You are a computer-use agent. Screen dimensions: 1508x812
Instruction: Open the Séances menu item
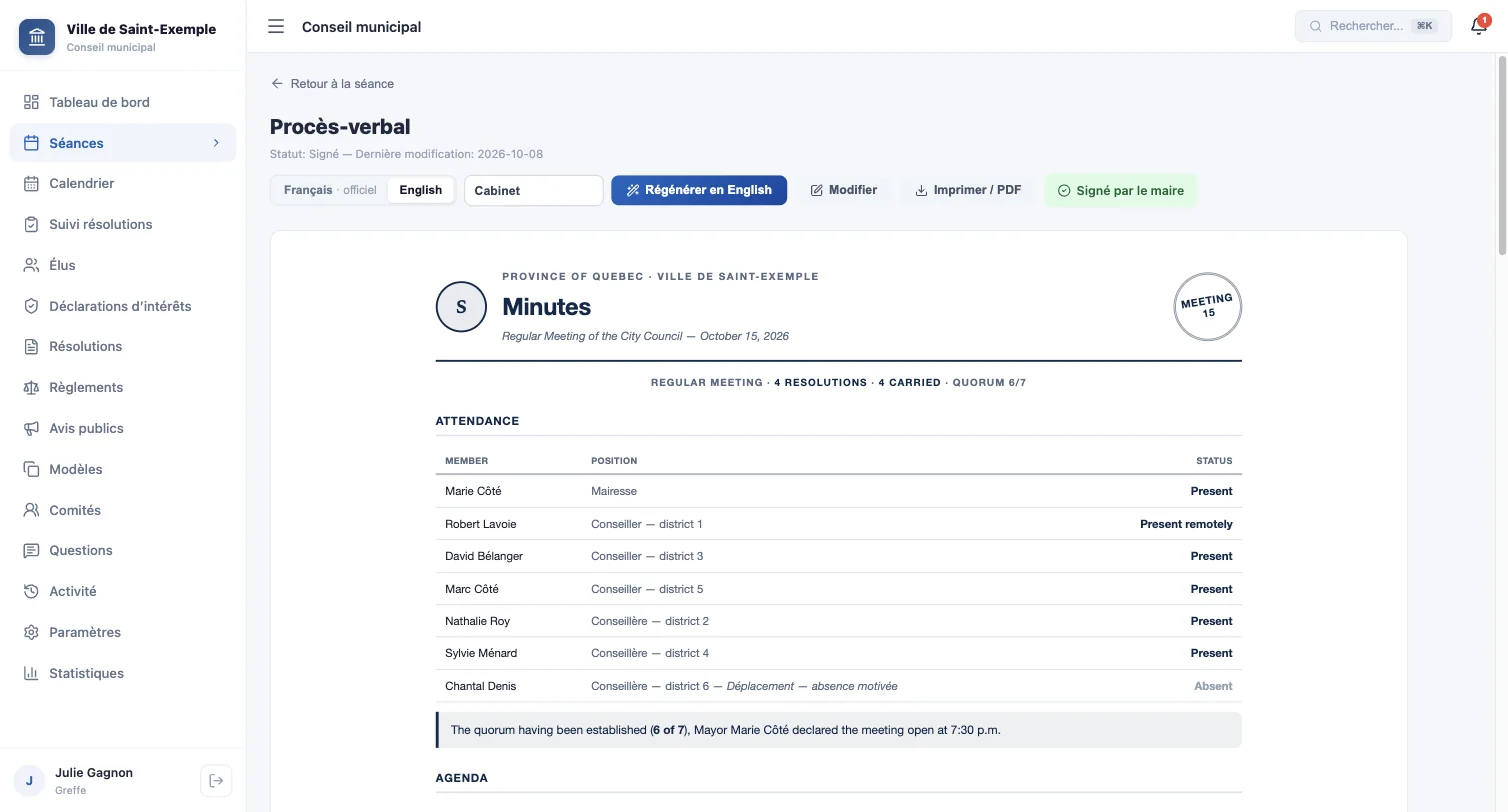[x=123, y=143]
